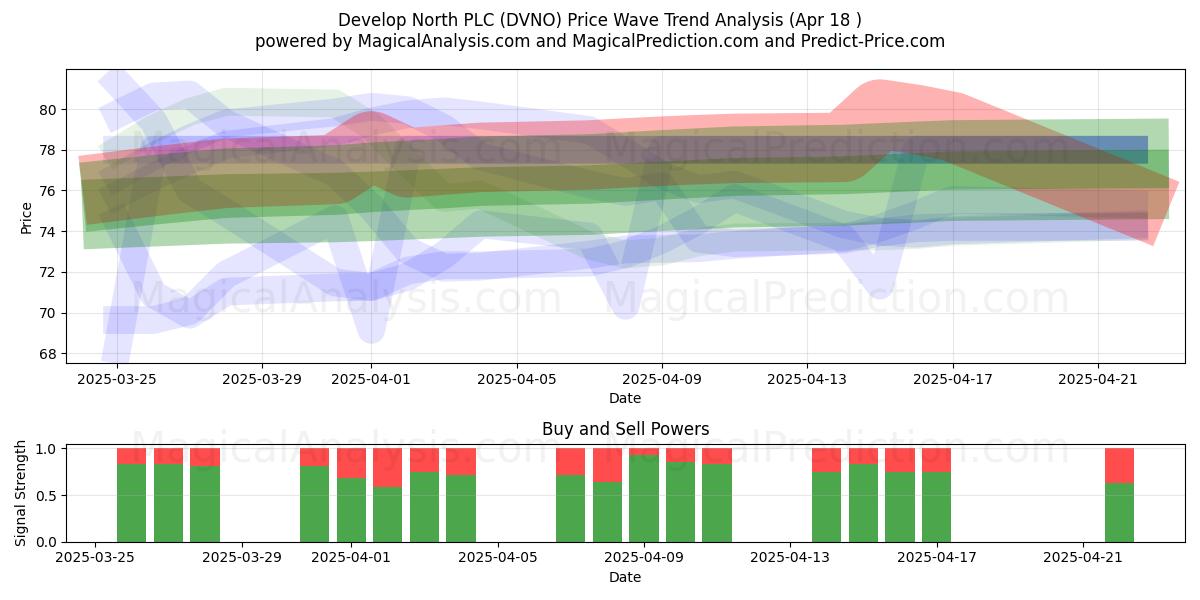The image size is (1200, 600).
Task: Click the green buy bar for 2025-04-14
Action: point(827,507)
